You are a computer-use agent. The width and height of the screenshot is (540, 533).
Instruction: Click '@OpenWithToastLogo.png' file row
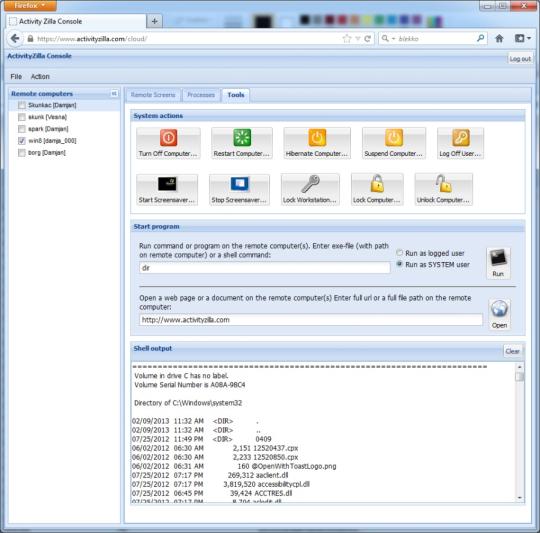(x=234, y=466)
